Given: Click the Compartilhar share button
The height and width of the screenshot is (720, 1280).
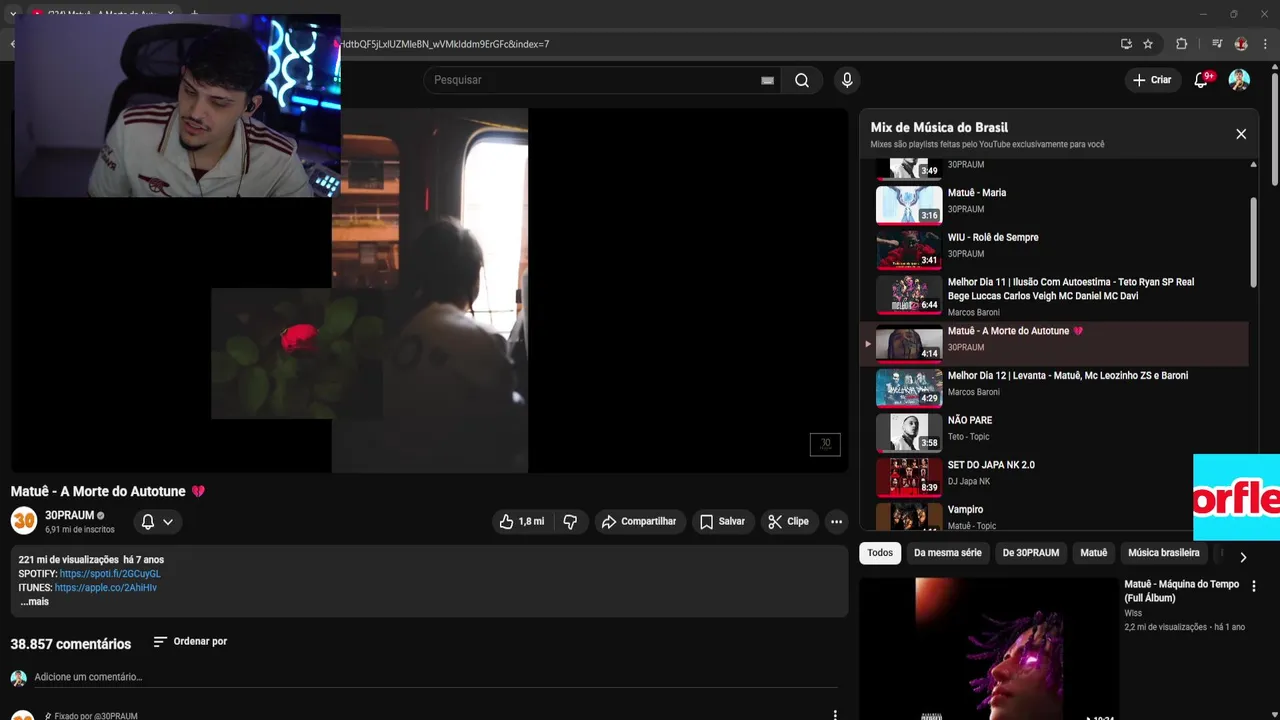Looking at the screenshot, I should point(638,521).
